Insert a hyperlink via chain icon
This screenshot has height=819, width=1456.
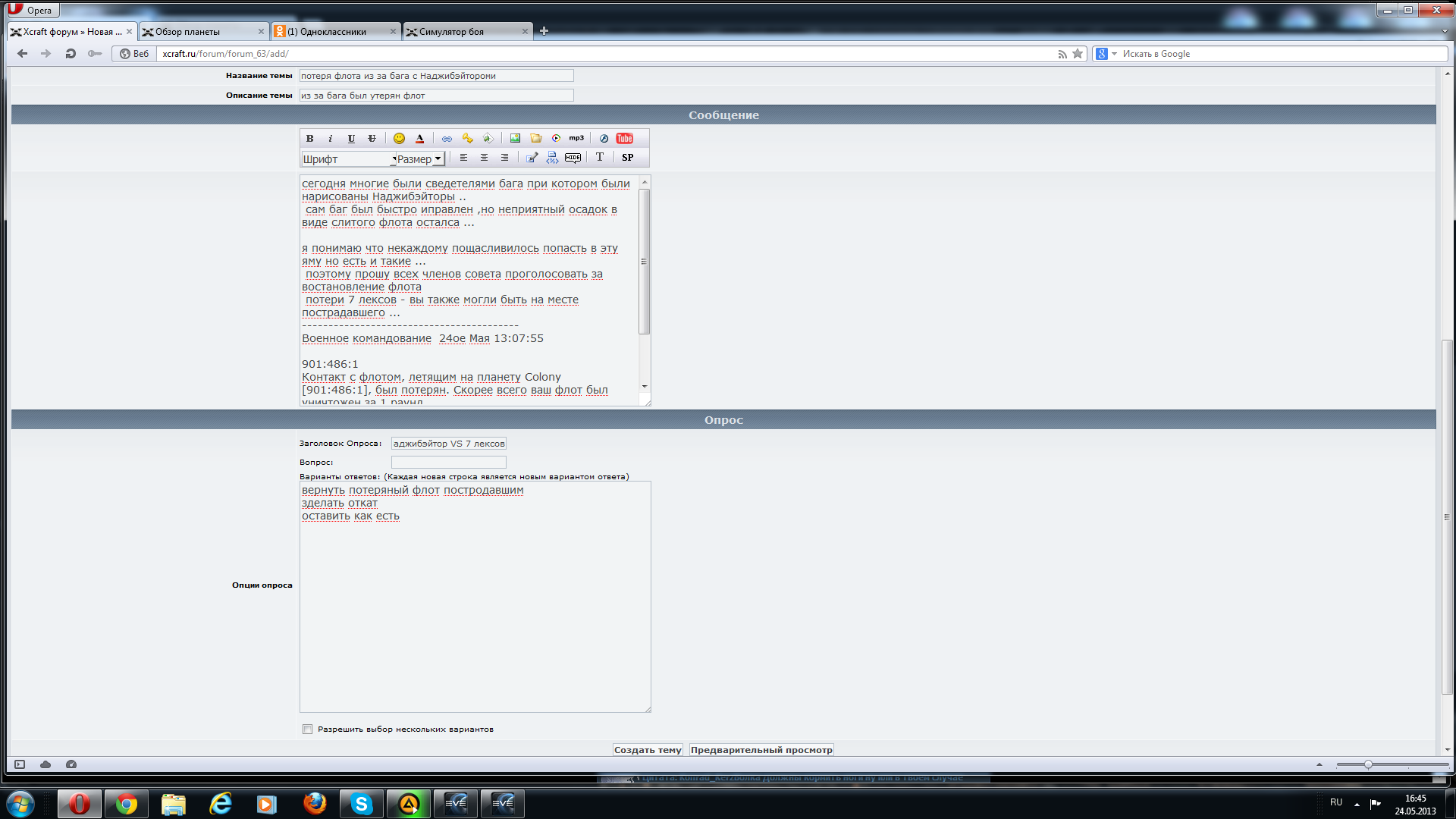coord(447,139)
